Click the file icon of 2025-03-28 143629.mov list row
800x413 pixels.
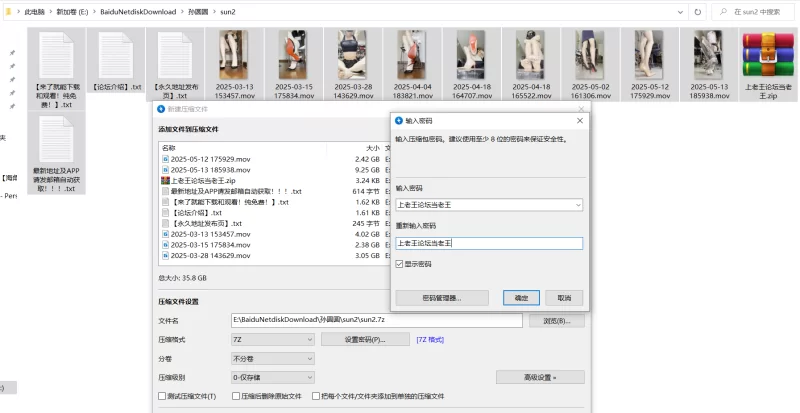[165, 256]
